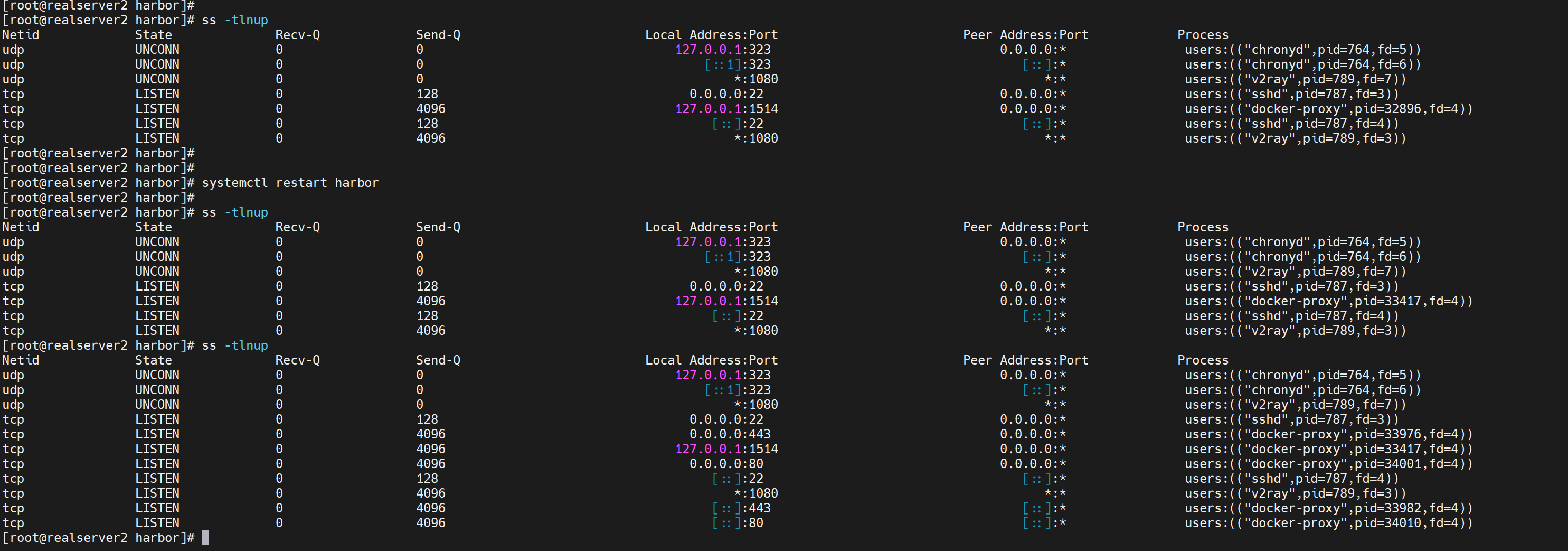
Task: Click Local Address:Port header in second table
Action: (x=711, y=227)
